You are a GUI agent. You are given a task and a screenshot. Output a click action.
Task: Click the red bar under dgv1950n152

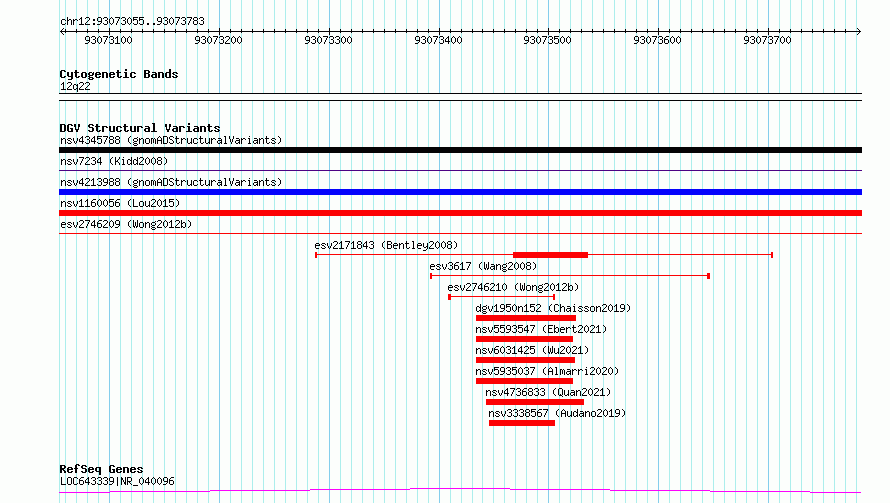[x=526, y=318]
